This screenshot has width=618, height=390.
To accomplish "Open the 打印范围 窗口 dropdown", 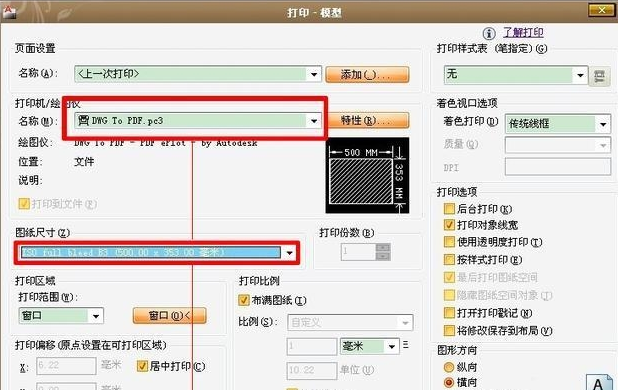I will (95, 316).
